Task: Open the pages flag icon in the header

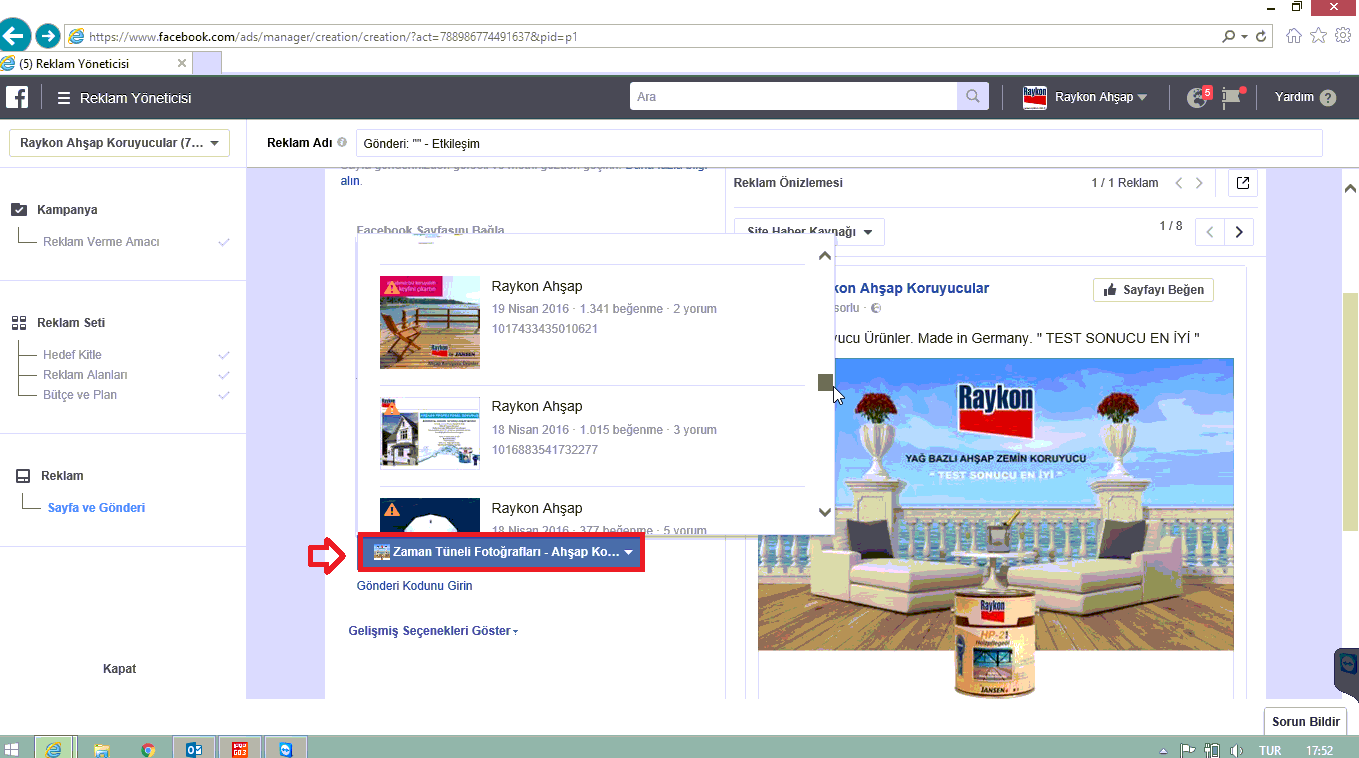Action: click(1233, 97)
